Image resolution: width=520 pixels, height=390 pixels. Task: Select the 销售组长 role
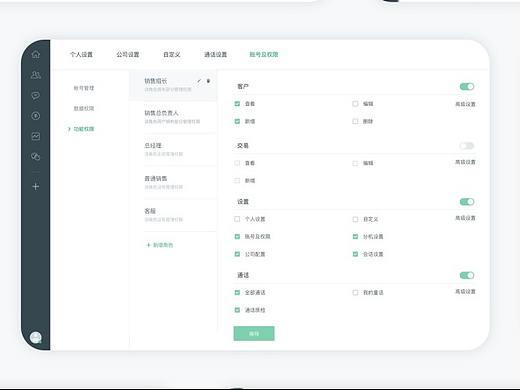173,85
